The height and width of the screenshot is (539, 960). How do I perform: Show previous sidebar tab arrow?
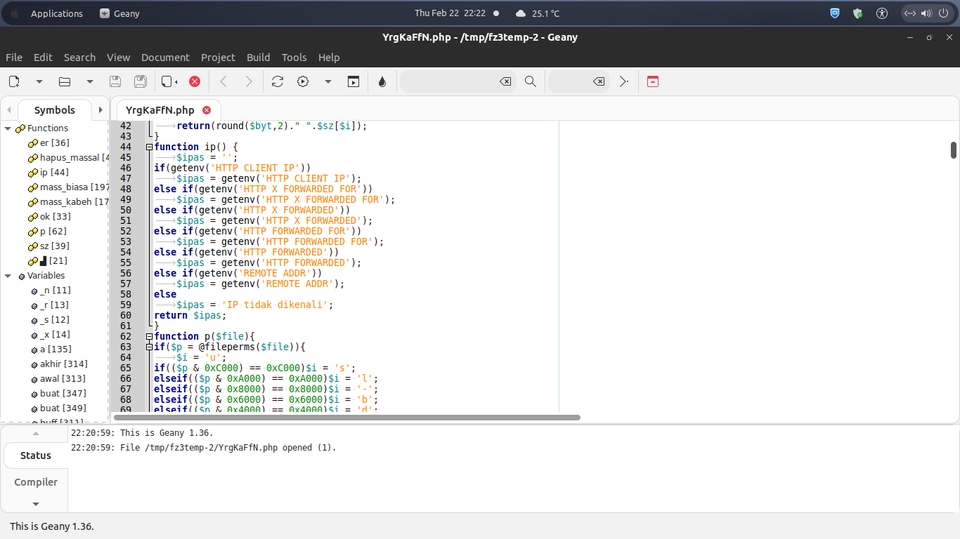pos(9,110)
